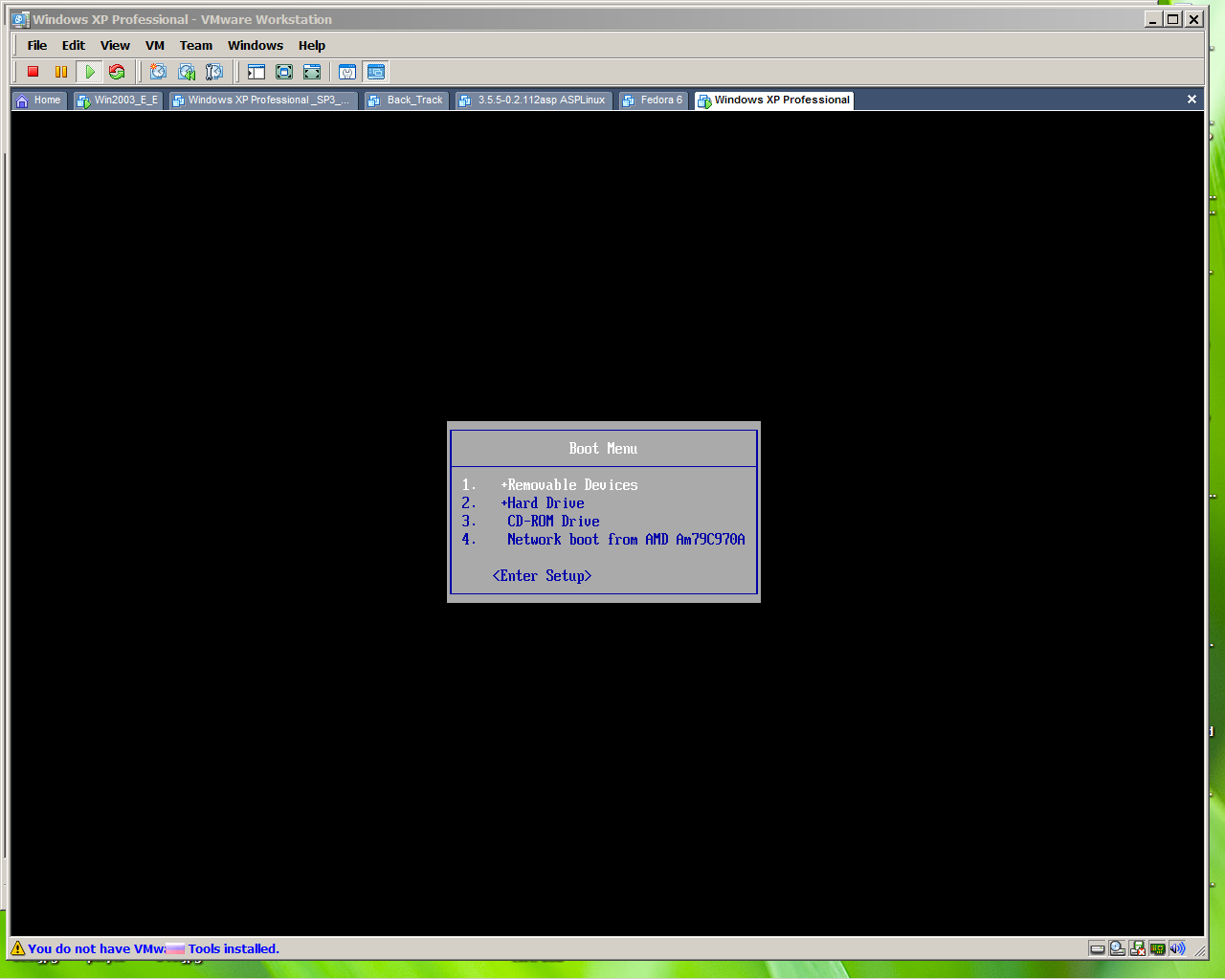Maximize the VMware Workstation window
Viewport: 1225px width, 980px height.
pos(1172,19)
